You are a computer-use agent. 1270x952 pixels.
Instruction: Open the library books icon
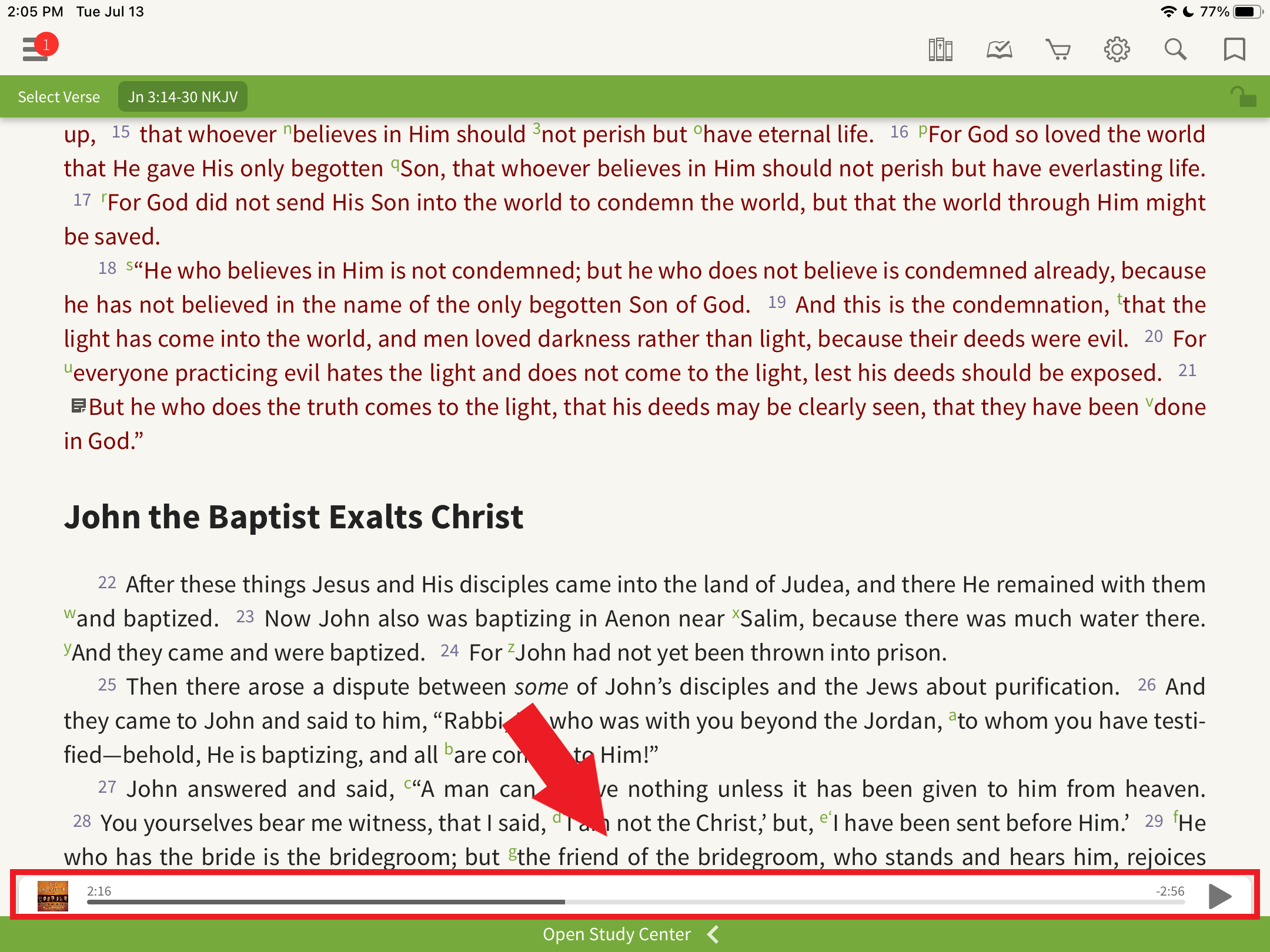940,49
